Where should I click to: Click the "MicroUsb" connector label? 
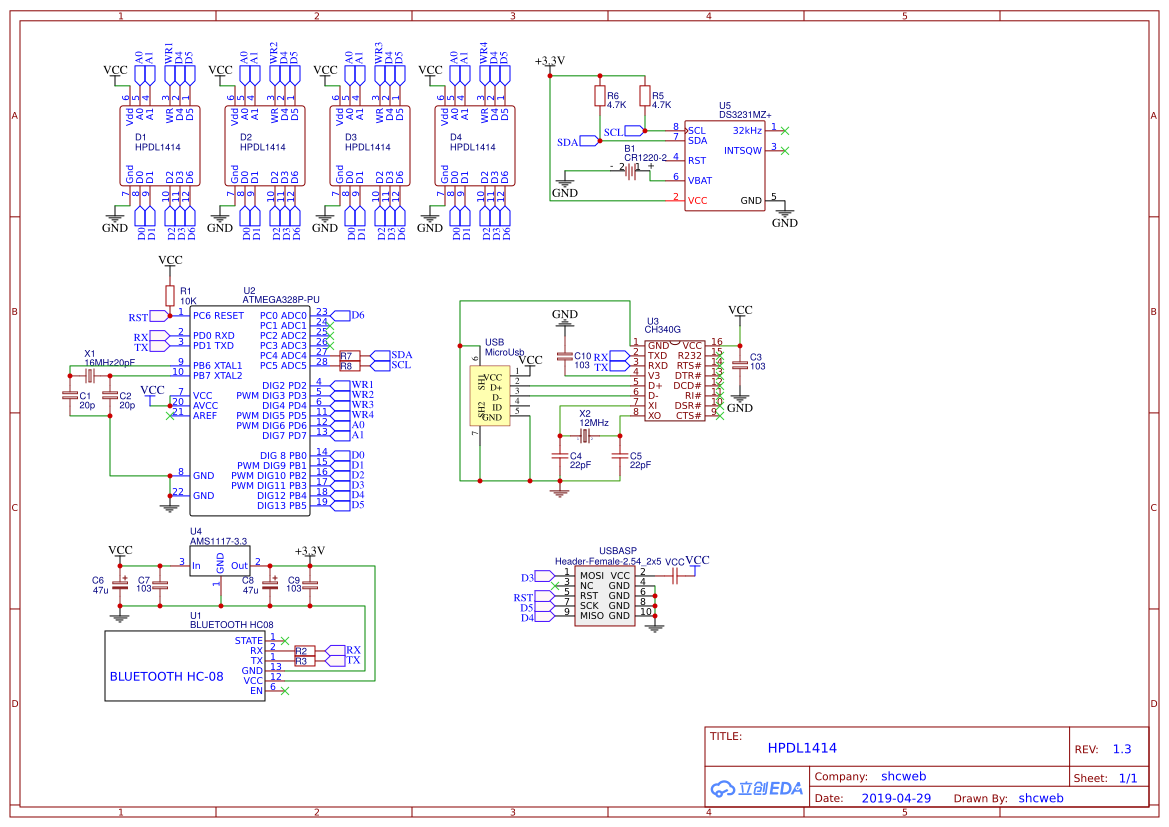(x=505, y=352)
